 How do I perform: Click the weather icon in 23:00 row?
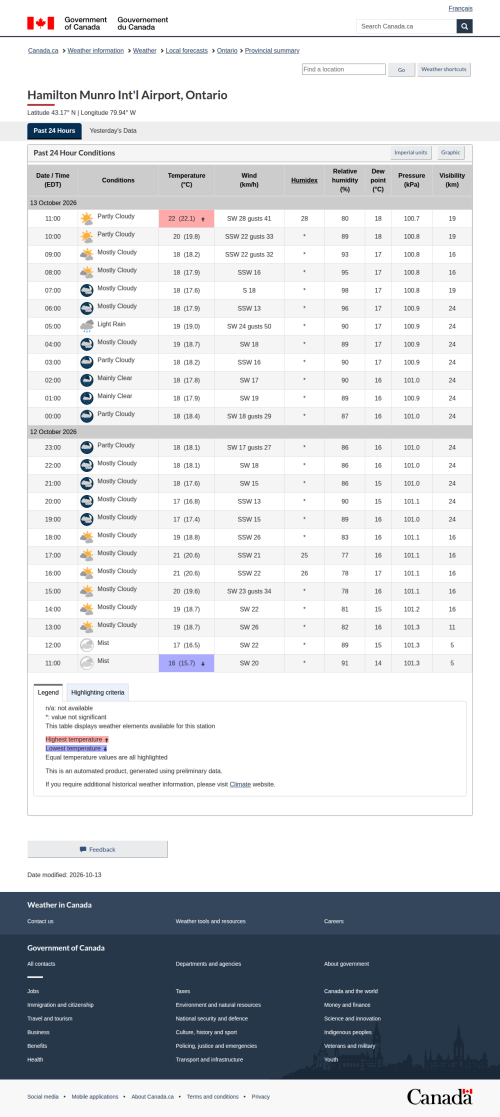point(86,447)
